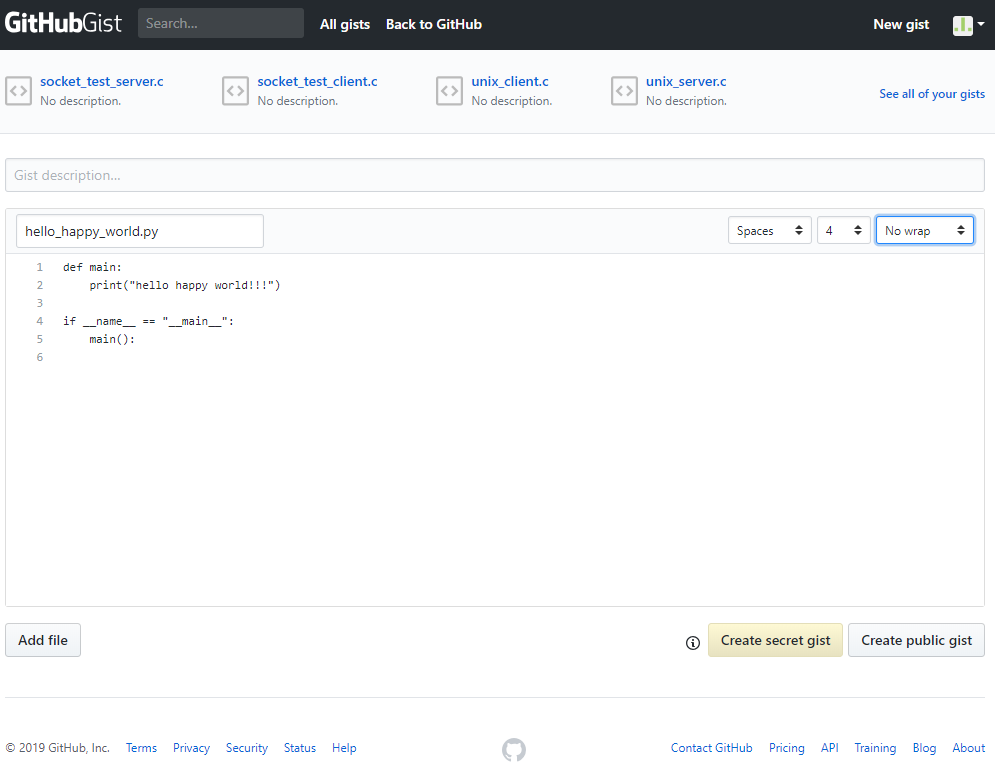995x778 pixels.
Task: Click Contact GitHub in footer
Action: click(x=711, y=748)
